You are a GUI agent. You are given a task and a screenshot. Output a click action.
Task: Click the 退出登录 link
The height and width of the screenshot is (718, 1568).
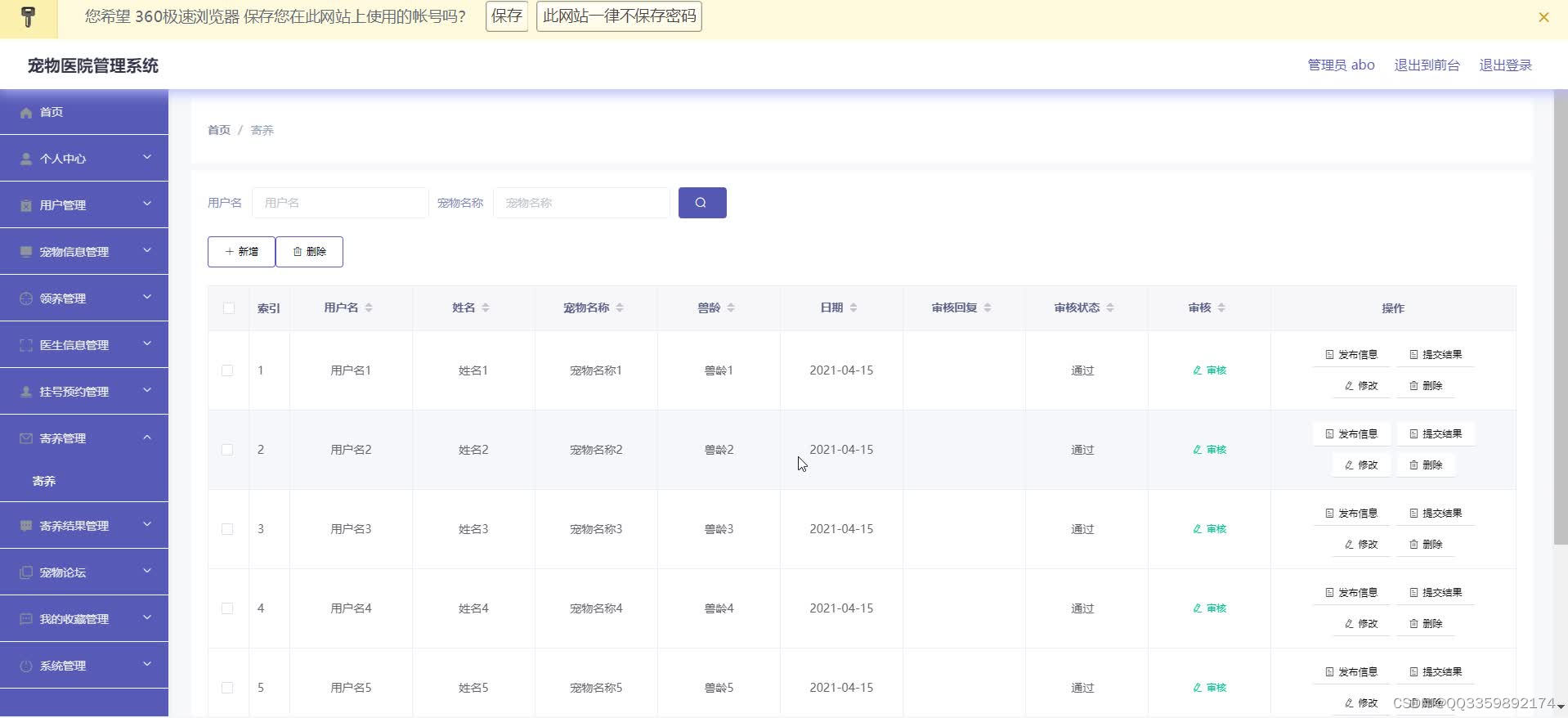[1505, 65]
